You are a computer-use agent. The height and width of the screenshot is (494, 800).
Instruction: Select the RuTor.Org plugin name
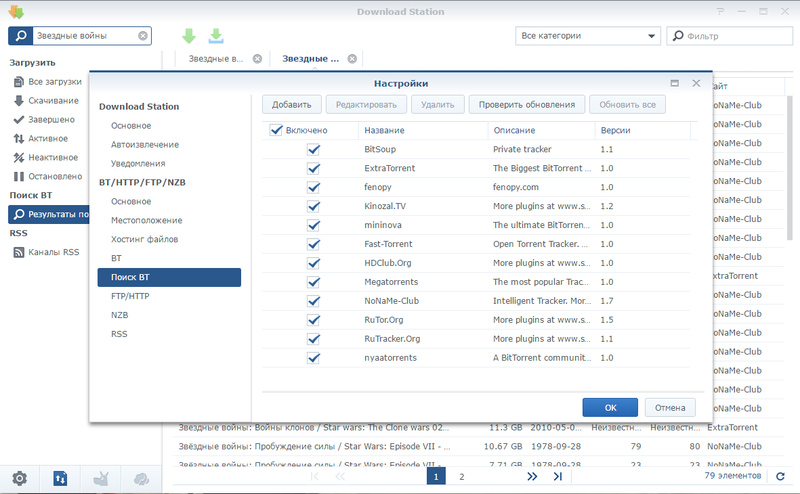[384, 320]
